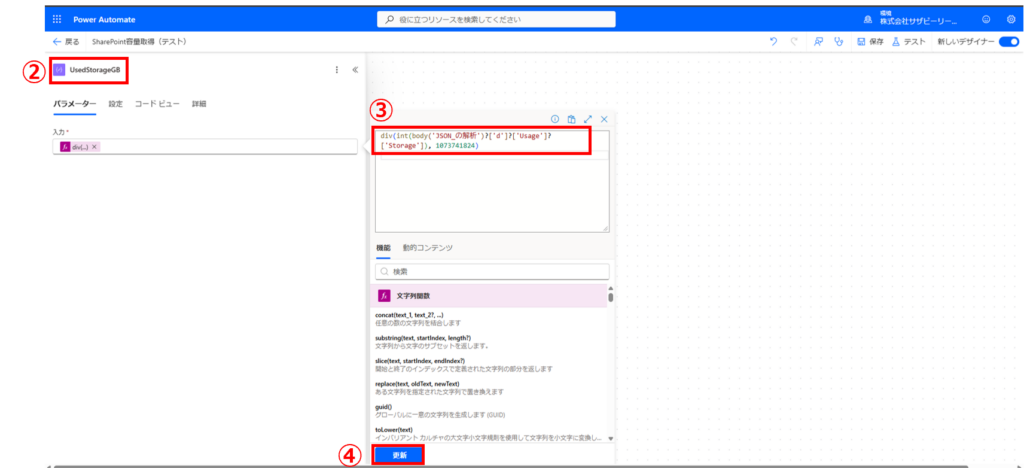This screenshot has height=468, width=1024.
Task: Switch to the コード ビュー tab
Action: [157, 104]
